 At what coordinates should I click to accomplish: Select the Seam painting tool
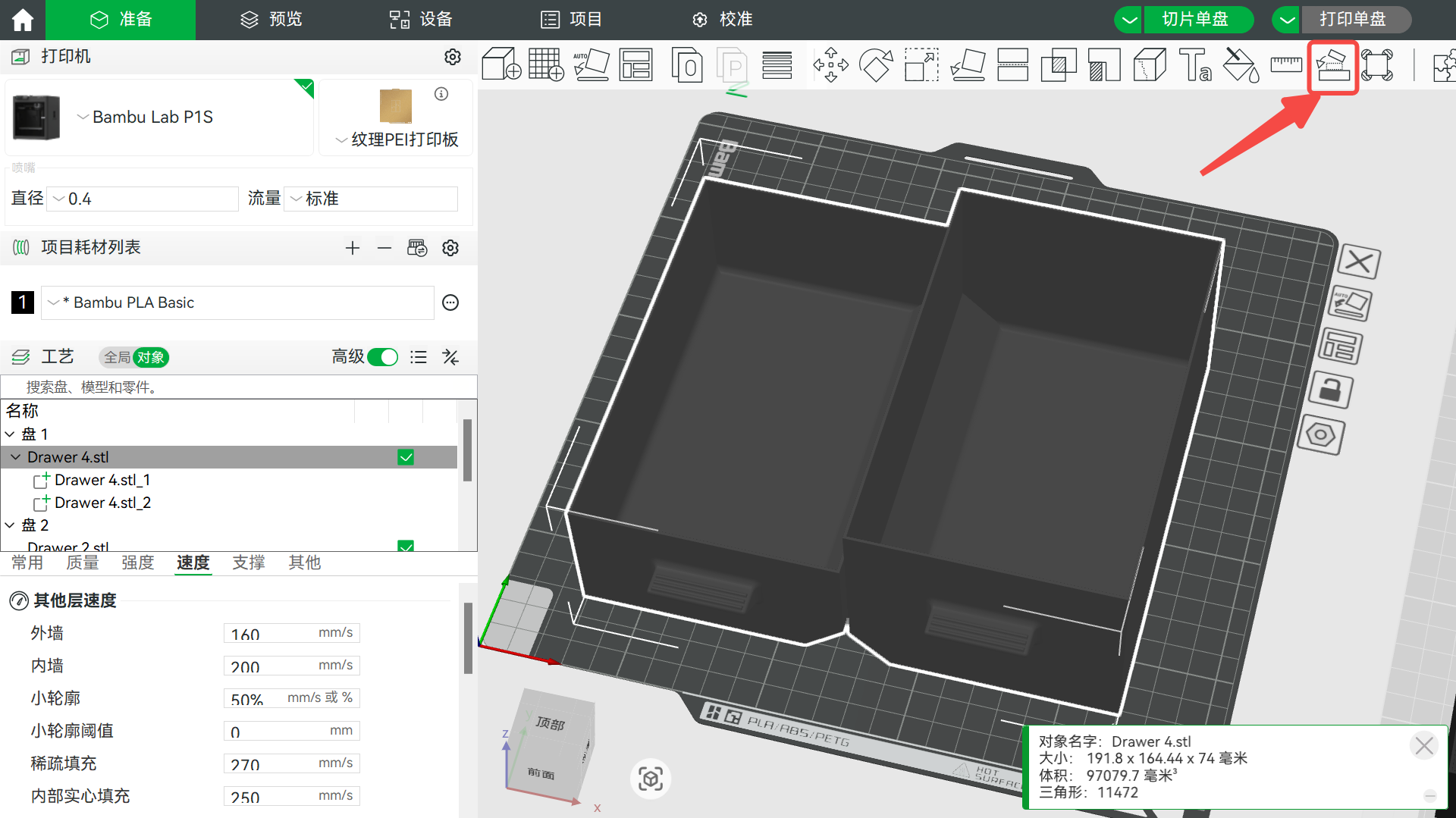click(x=1150, y=64)
